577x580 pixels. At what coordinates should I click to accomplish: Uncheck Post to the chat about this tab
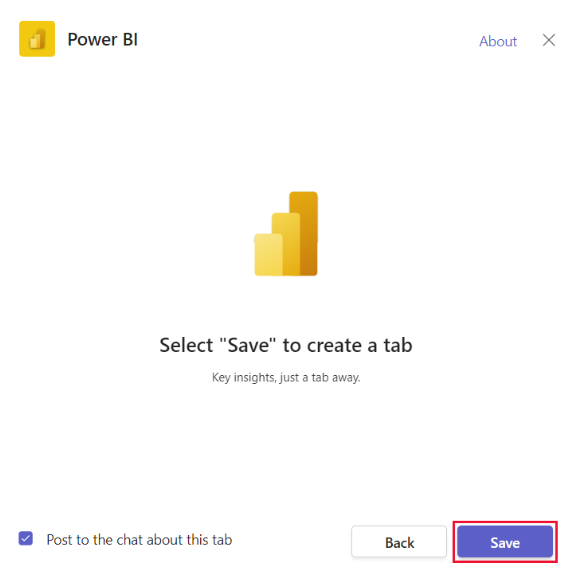[26, 539]
